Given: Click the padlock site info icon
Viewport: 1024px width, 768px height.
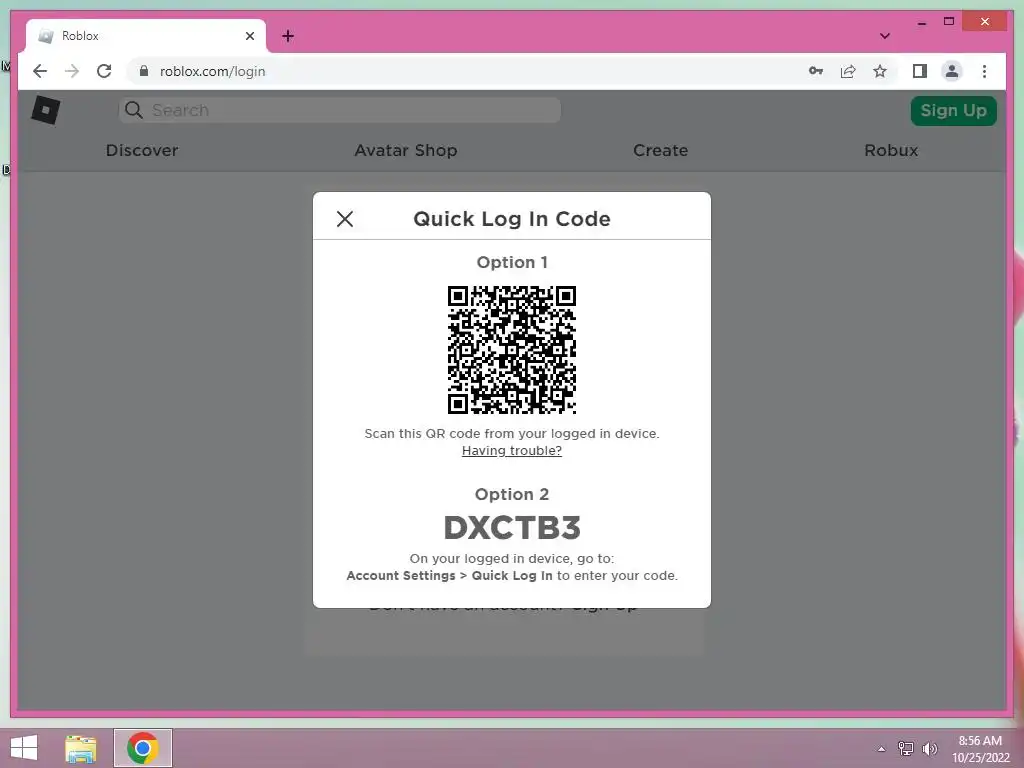Looking at the screenshot, I should click(x=144, y=71).
